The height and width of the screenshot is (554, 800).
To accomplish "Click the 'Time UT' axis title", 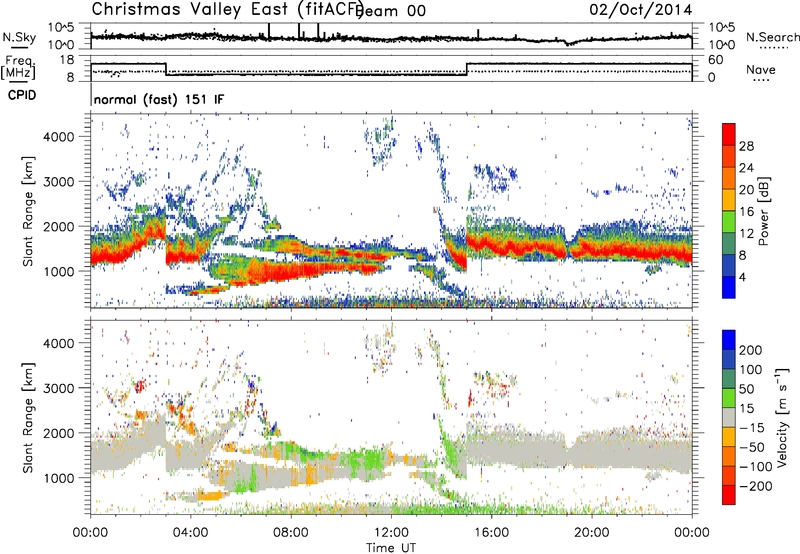I will [391, 548].
